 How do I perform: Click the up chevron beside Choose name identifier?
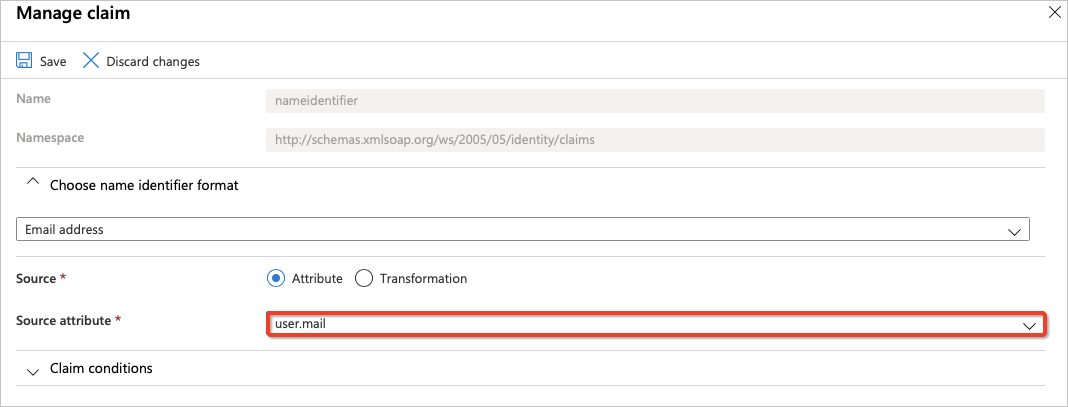click(33, 184)
